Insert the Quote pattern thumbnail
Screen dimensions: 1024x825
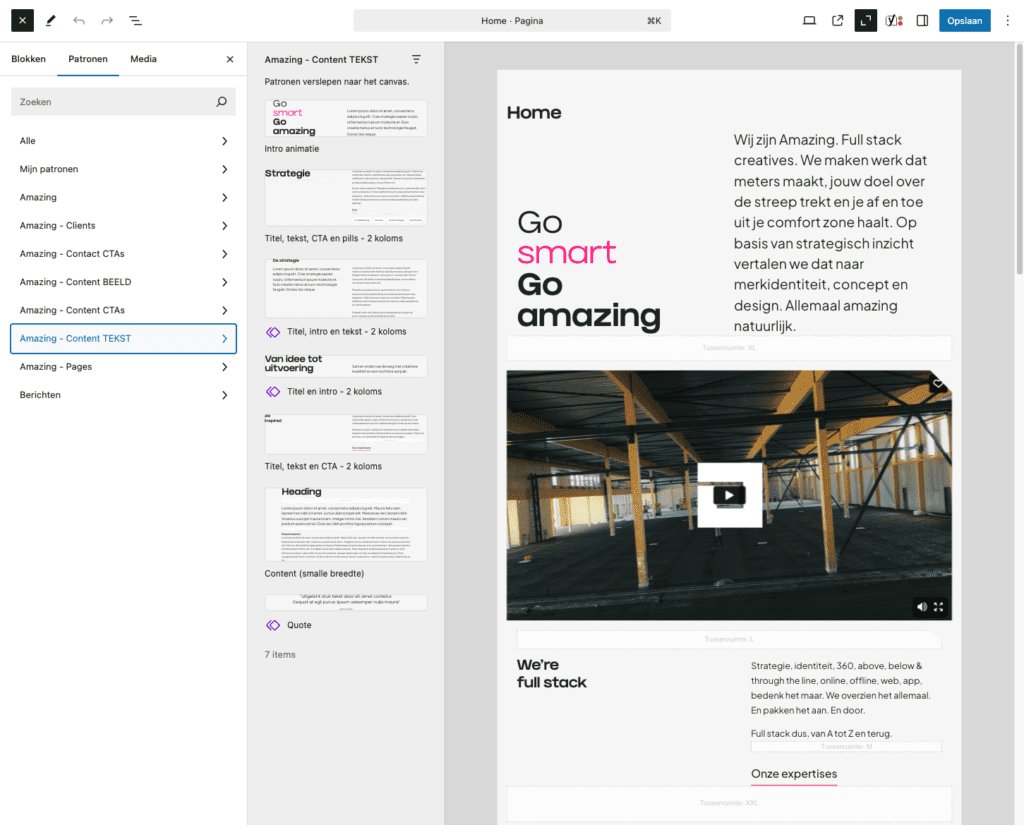345,602
